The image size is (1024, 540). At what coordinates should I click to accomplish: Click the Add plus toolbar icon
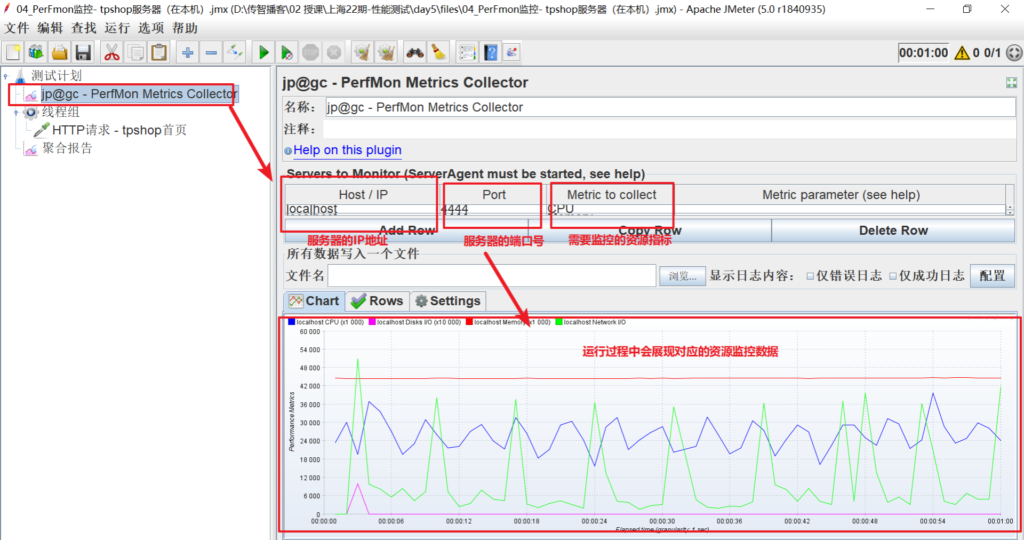click(x=187, y=52)
